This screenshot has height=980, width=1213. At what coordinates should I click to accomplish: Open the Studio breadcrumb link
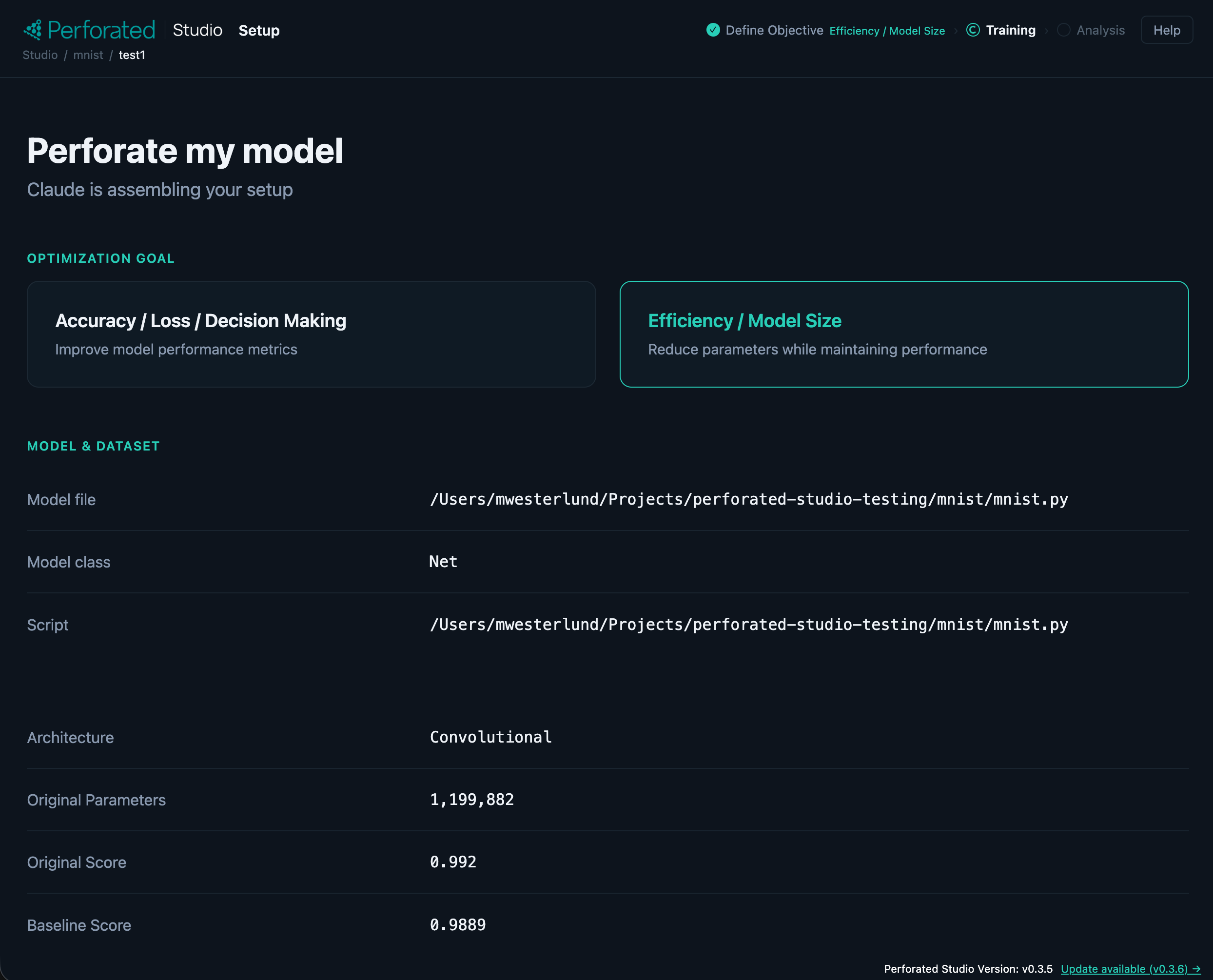click(x=40, y=55)
